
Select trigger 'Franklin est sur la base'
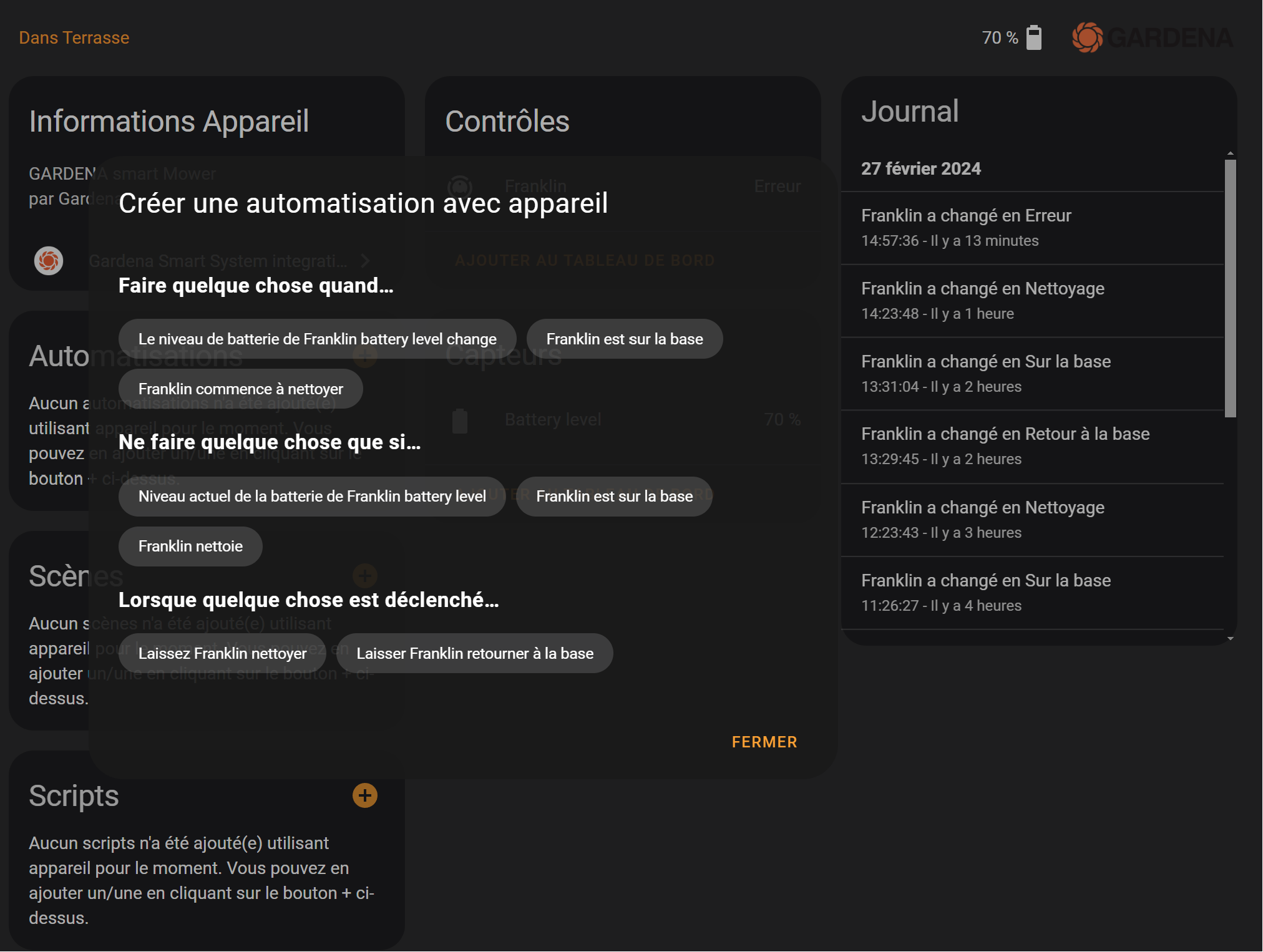click(x=625, y=339)
